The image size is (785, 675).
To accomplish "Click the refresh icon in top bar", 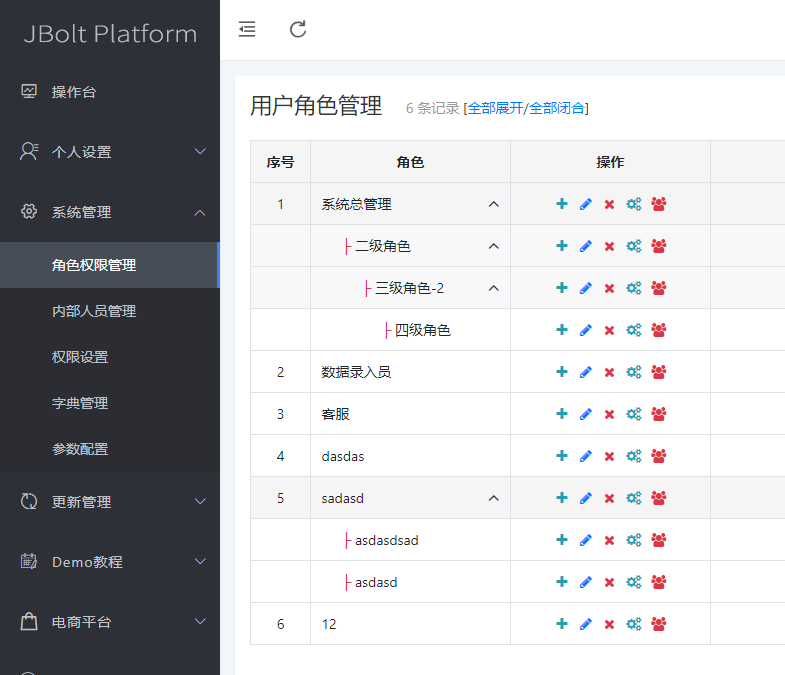I will [x=298, y=29].
